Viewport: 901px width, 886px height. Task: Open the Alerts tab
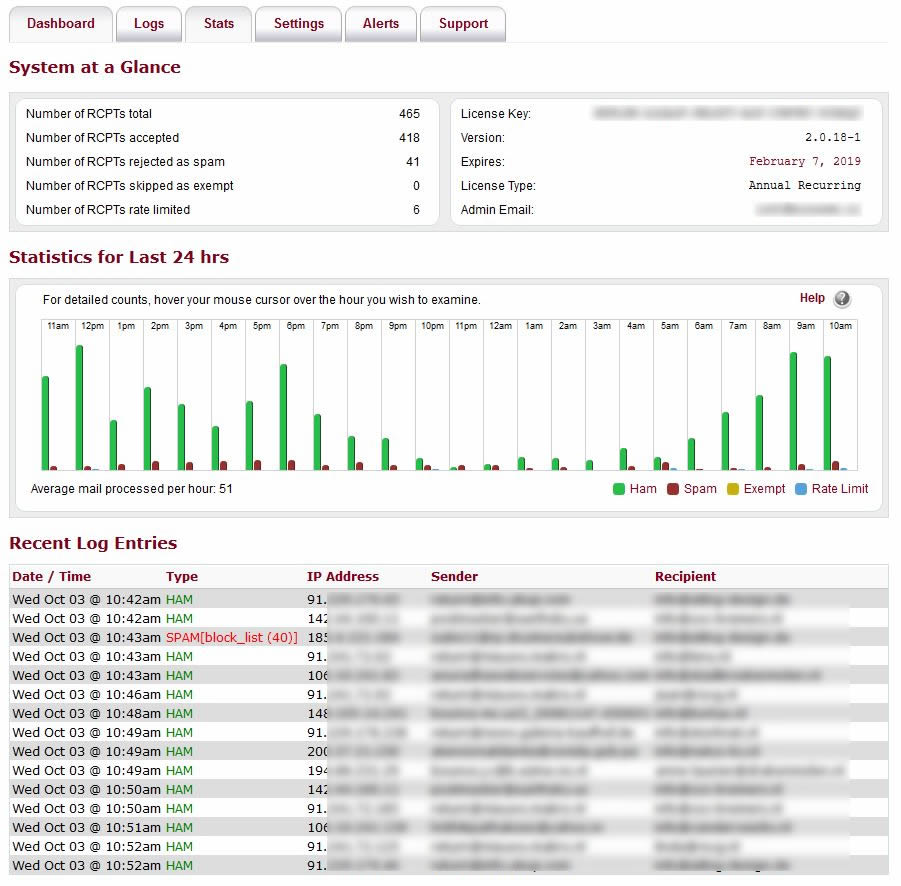[380, 24]
